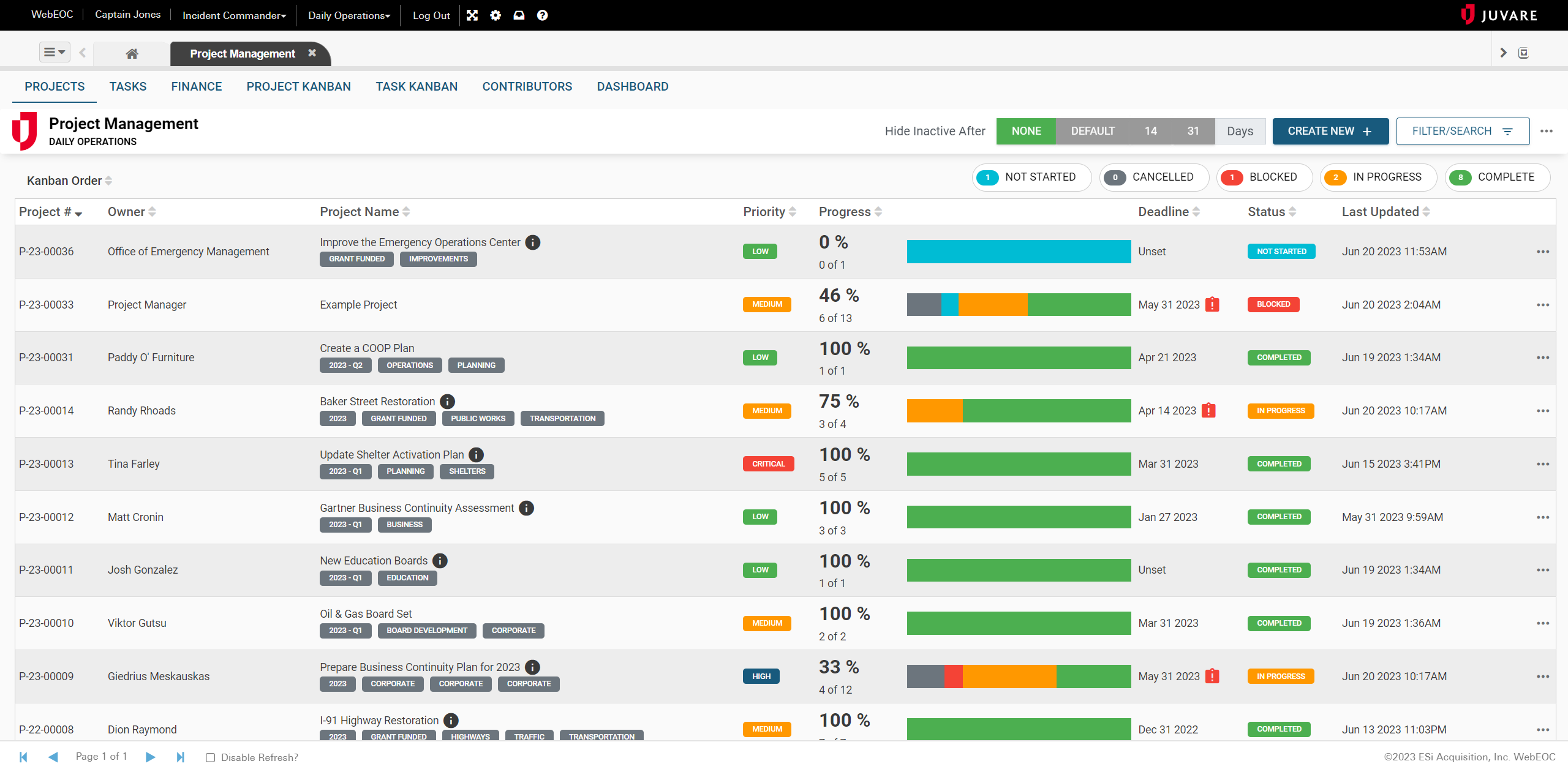
Task: Click overdue alert icon on Example Project deadline
Action: 1212,304
